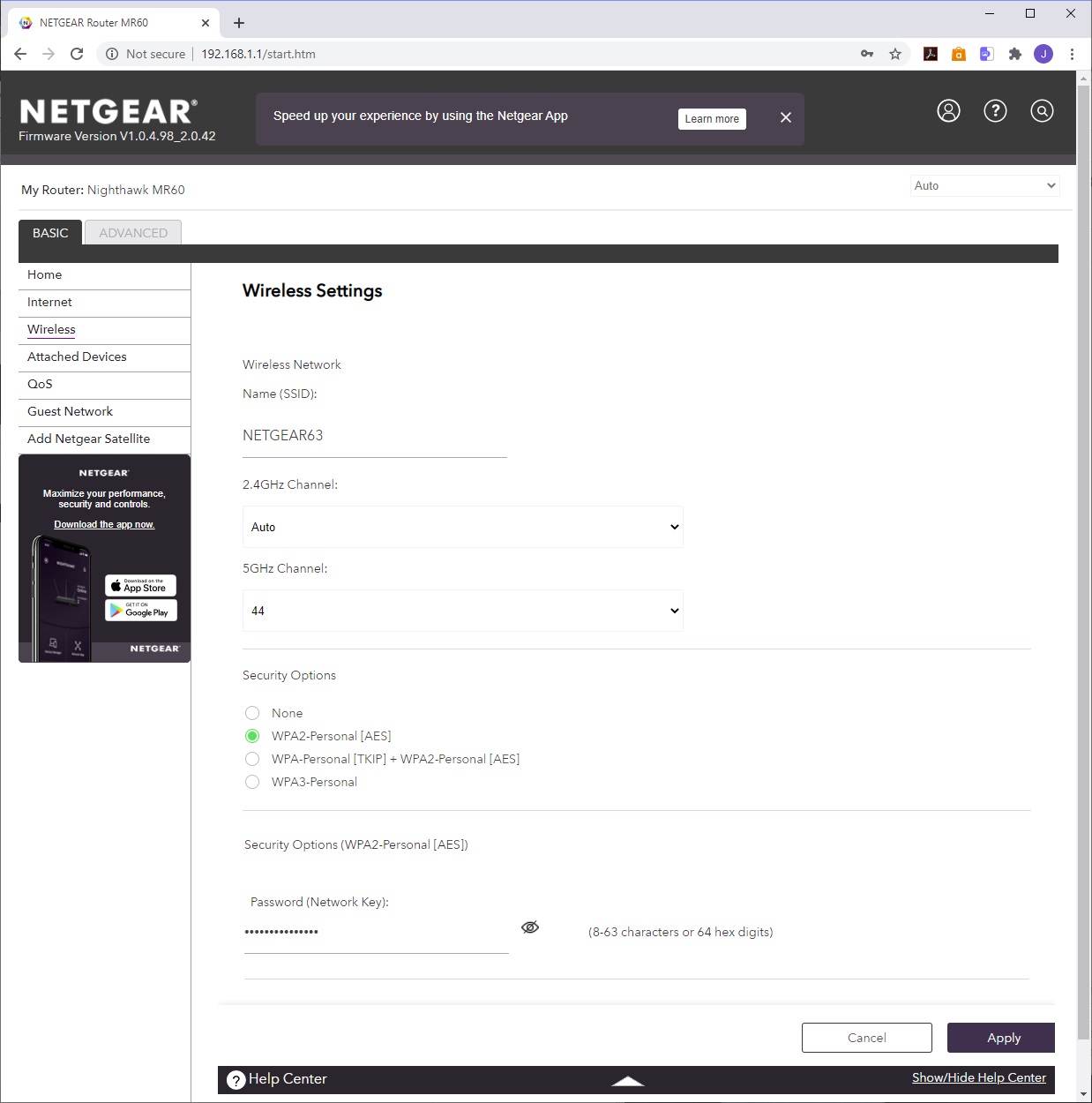Click the Firmware Version text
This screenshot has height=1103, width=1092.
tap(117, 136)
